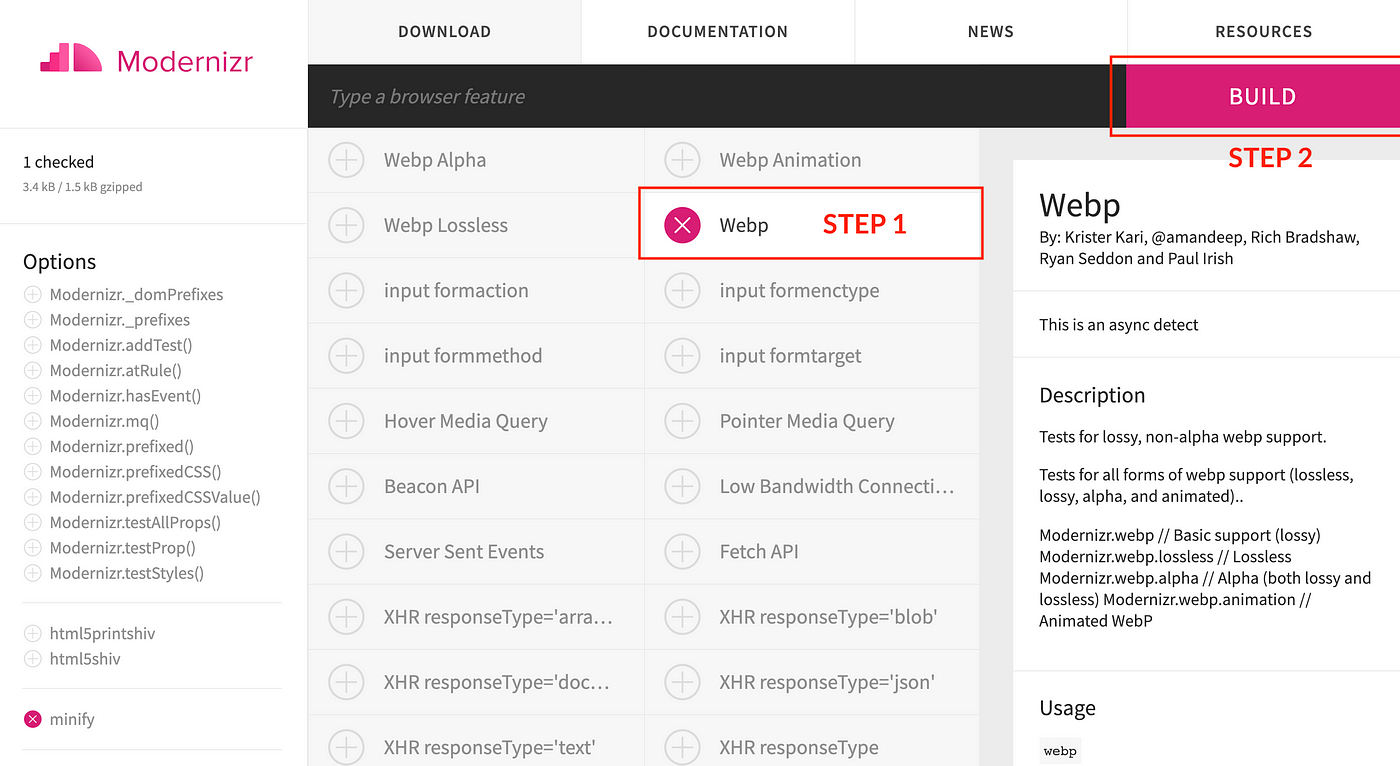Screen dimensions: 1400x766
Task: Enable html5printshiv option
Action: tap(32, 634)
